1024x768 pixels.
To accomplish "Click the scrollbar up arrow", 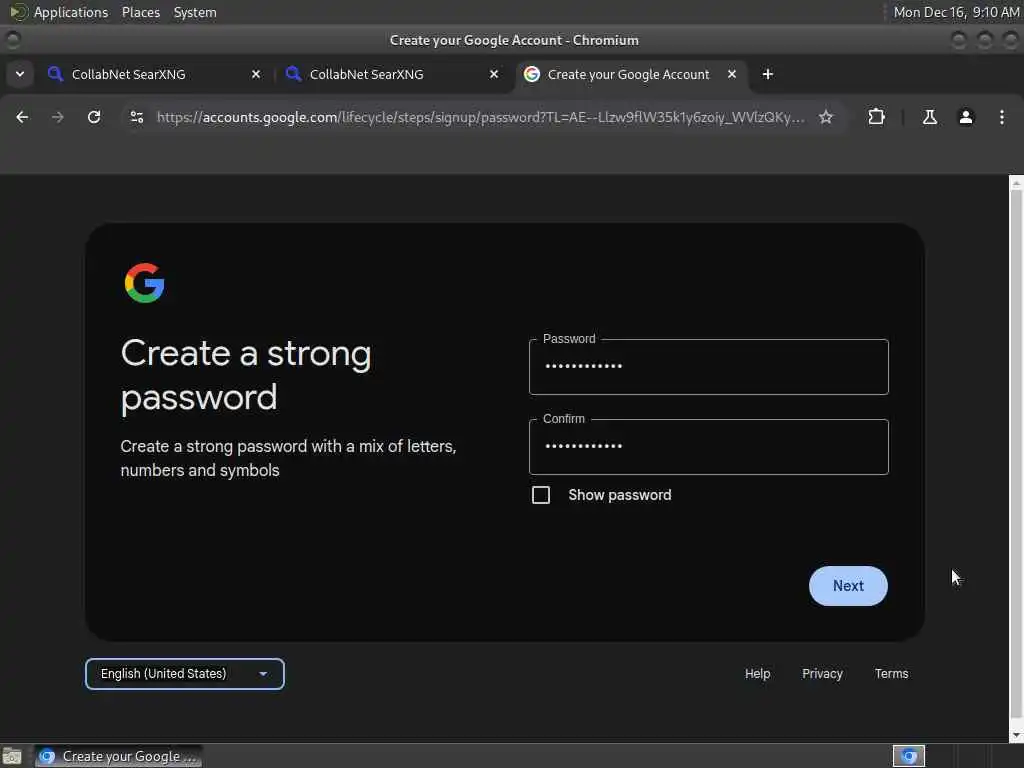I will (1016, 183).
